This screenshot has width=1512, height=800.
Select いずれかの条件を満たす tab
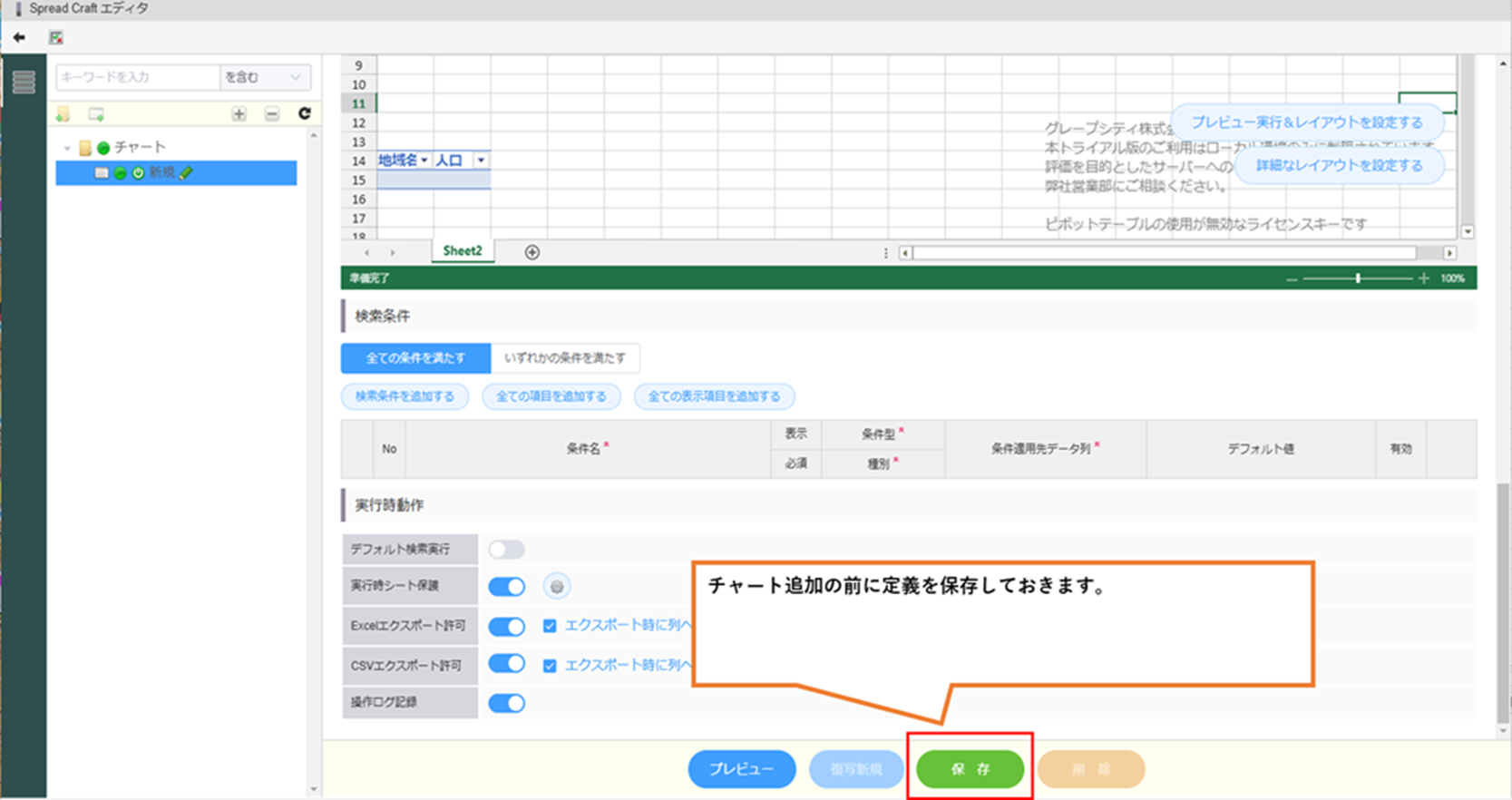click(x=564, y=358)
